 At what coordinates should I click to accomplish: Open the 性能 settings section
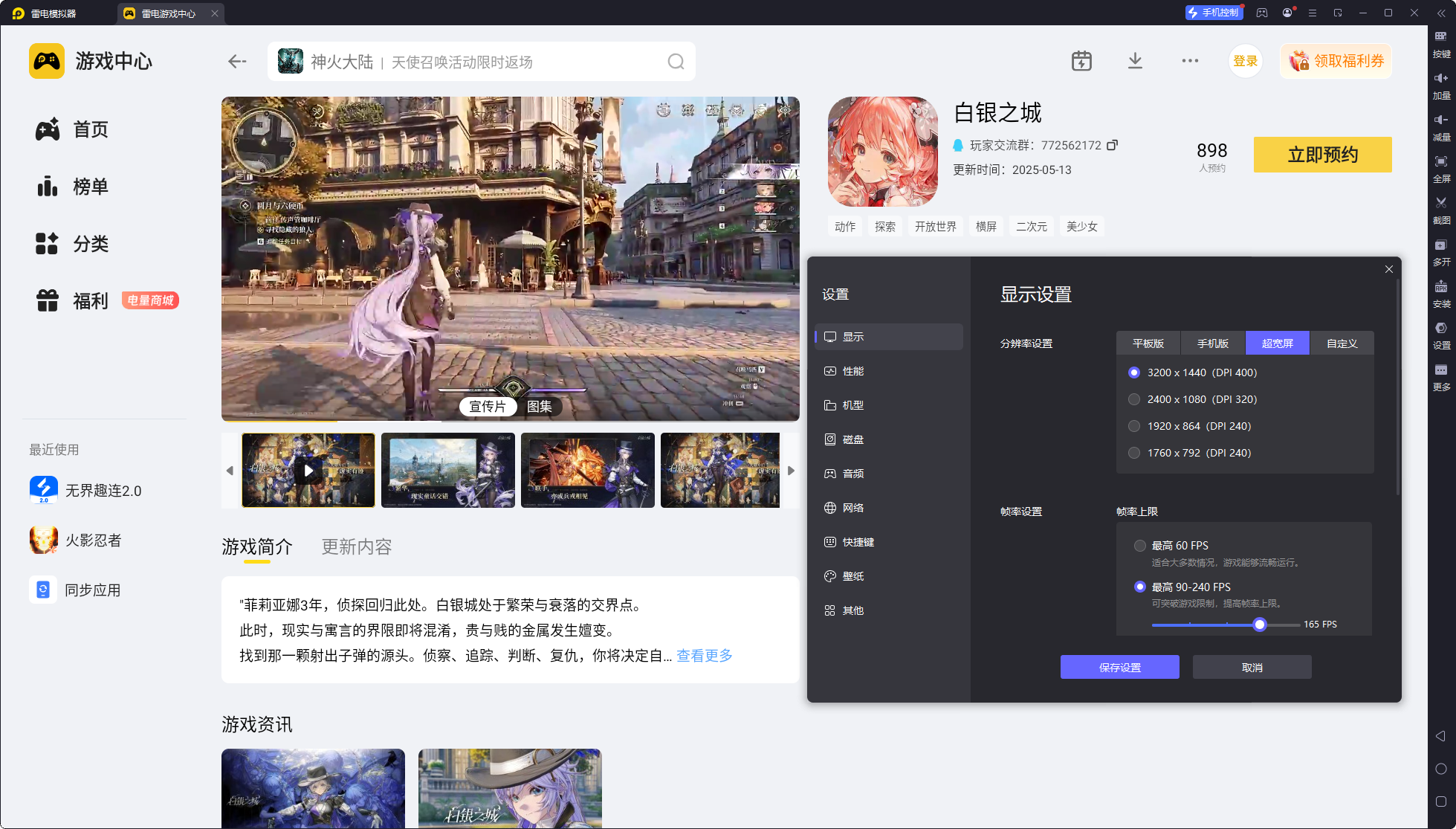pyautogui.click(x=852, y=371)
